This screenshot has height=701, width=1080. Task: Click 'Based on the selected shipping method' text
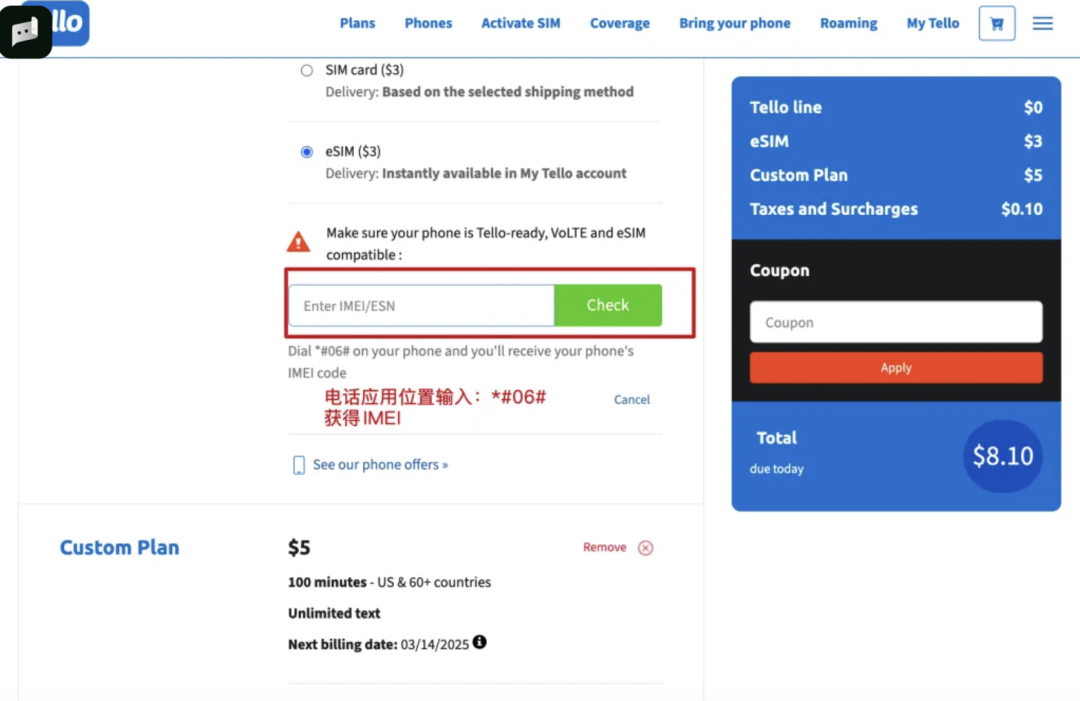508,92
